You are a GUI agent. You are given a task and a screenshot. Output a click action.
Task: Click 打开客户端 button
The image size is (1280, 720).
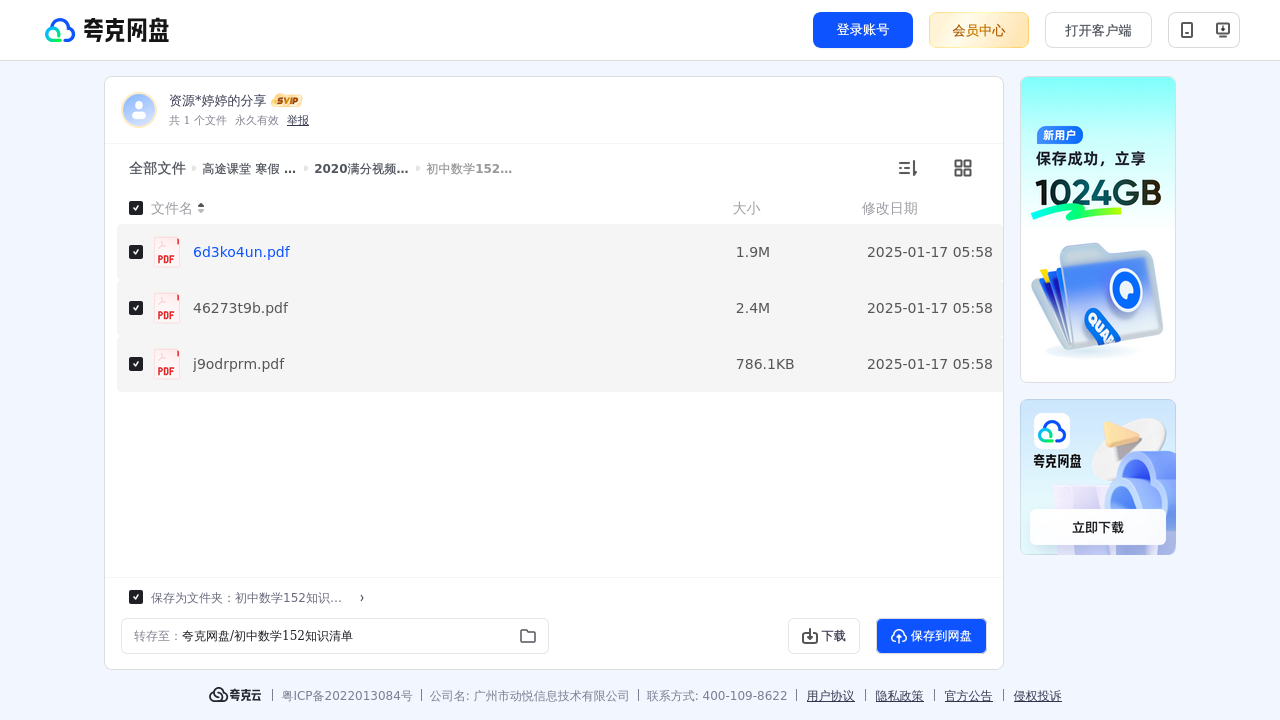1098,30
